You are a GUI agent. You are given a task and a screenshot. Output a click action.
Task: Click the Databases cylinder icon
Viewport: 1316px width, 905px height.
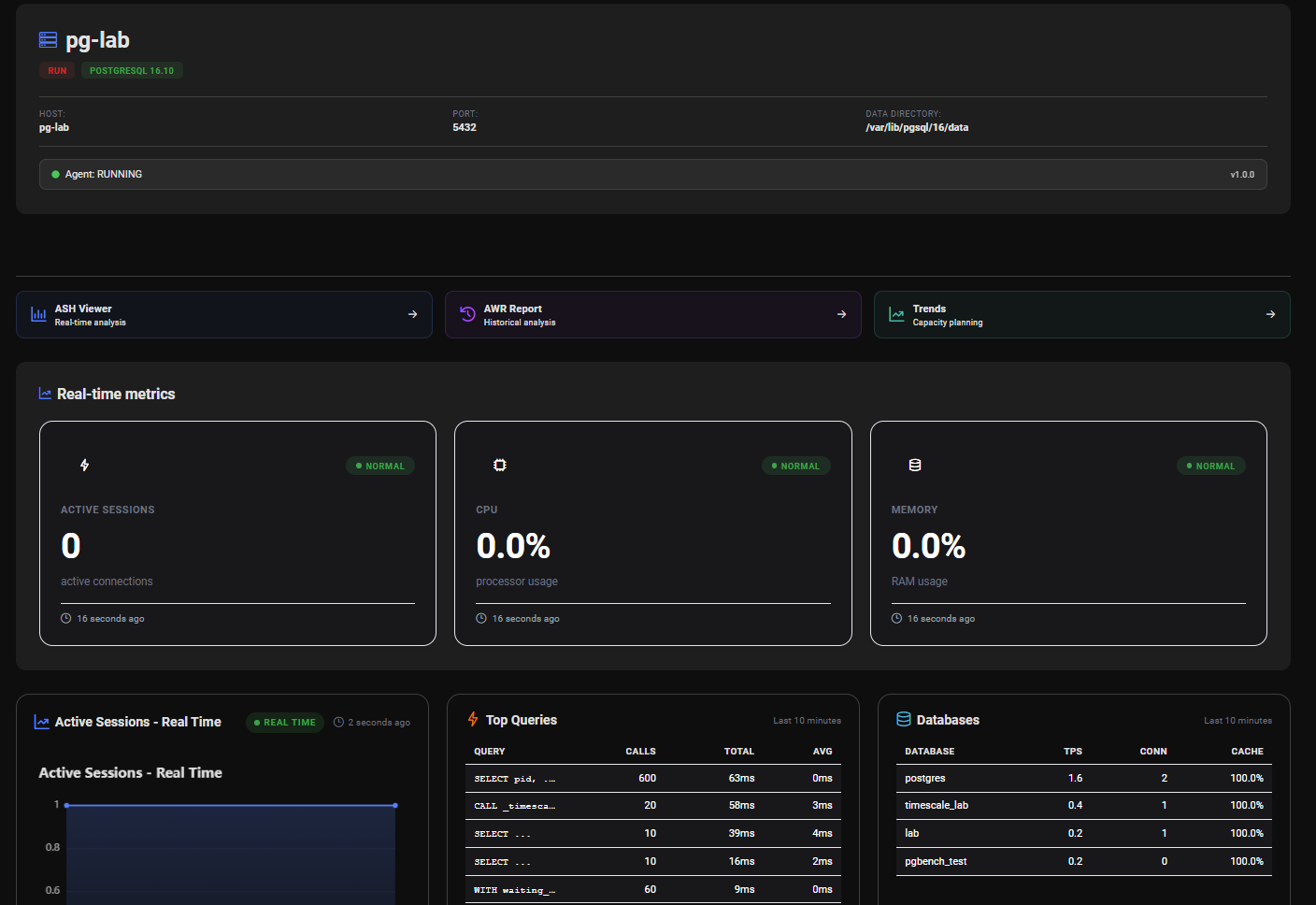click(x=904, y=719)
